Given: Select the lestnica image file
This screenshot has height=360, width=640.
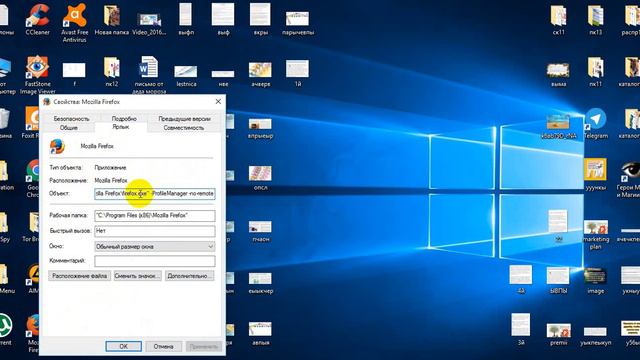Looking at the screenshot, I should click(186, 76).
